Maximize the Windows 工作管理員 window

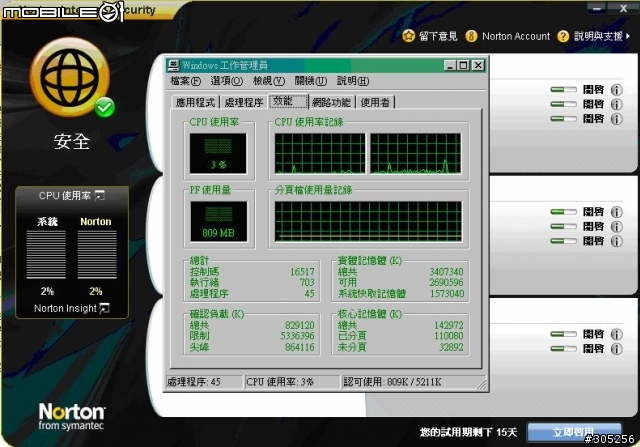pyautogui.click(x=463, y=65)
